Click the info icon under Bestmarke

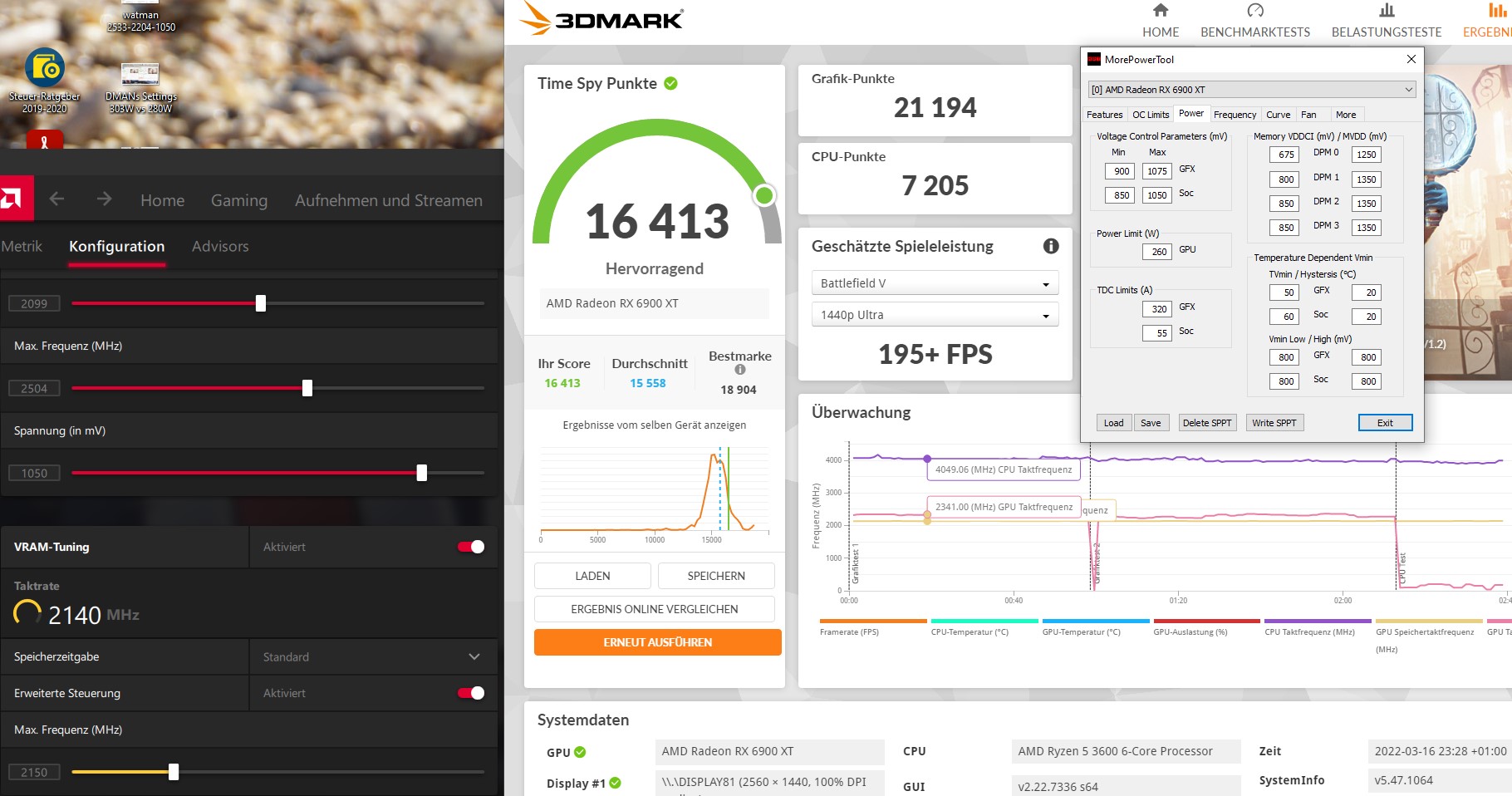[740, 370]
